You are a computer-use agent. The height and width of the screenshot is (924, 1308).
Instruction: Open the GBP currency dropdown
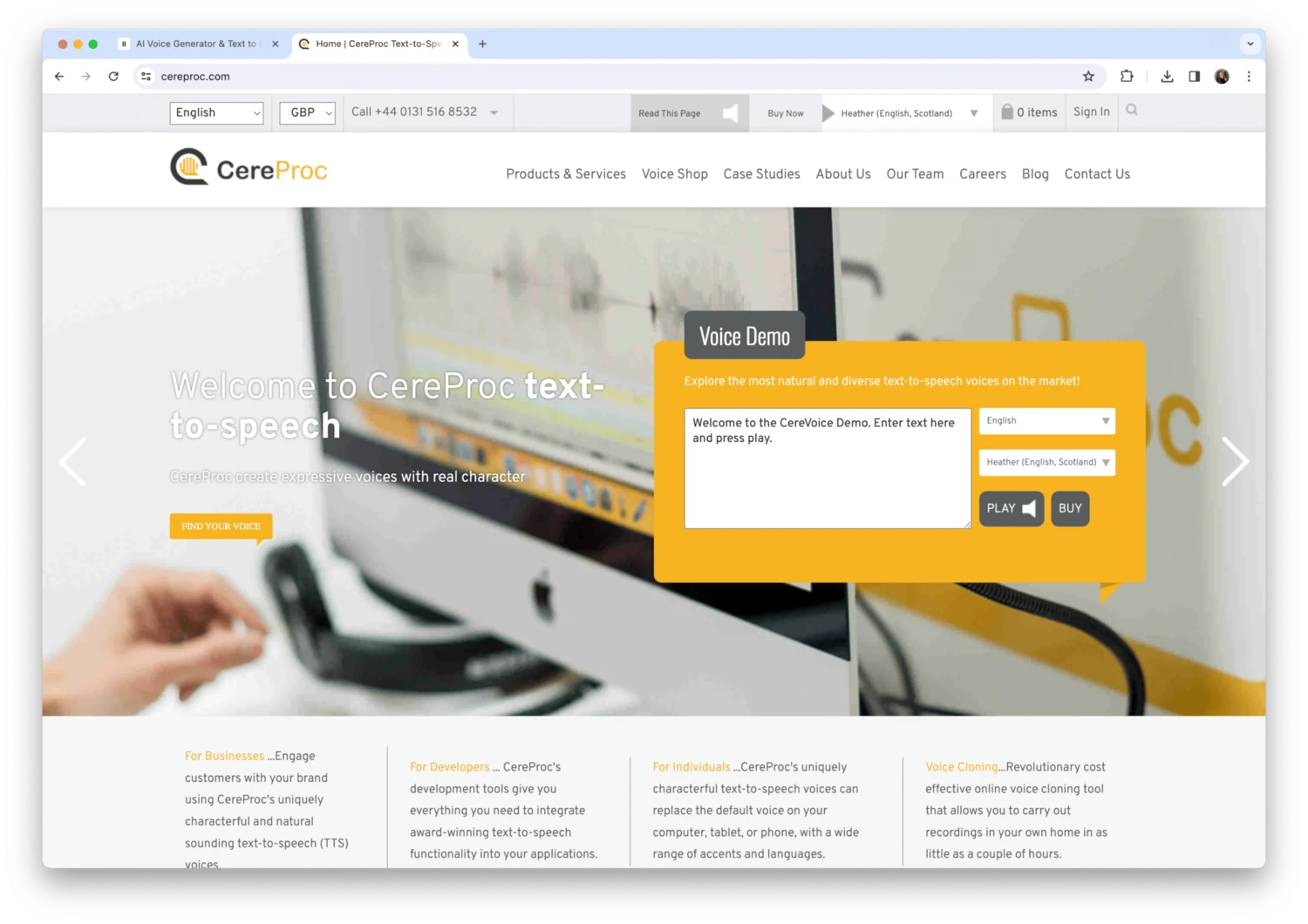coord(307,112)
